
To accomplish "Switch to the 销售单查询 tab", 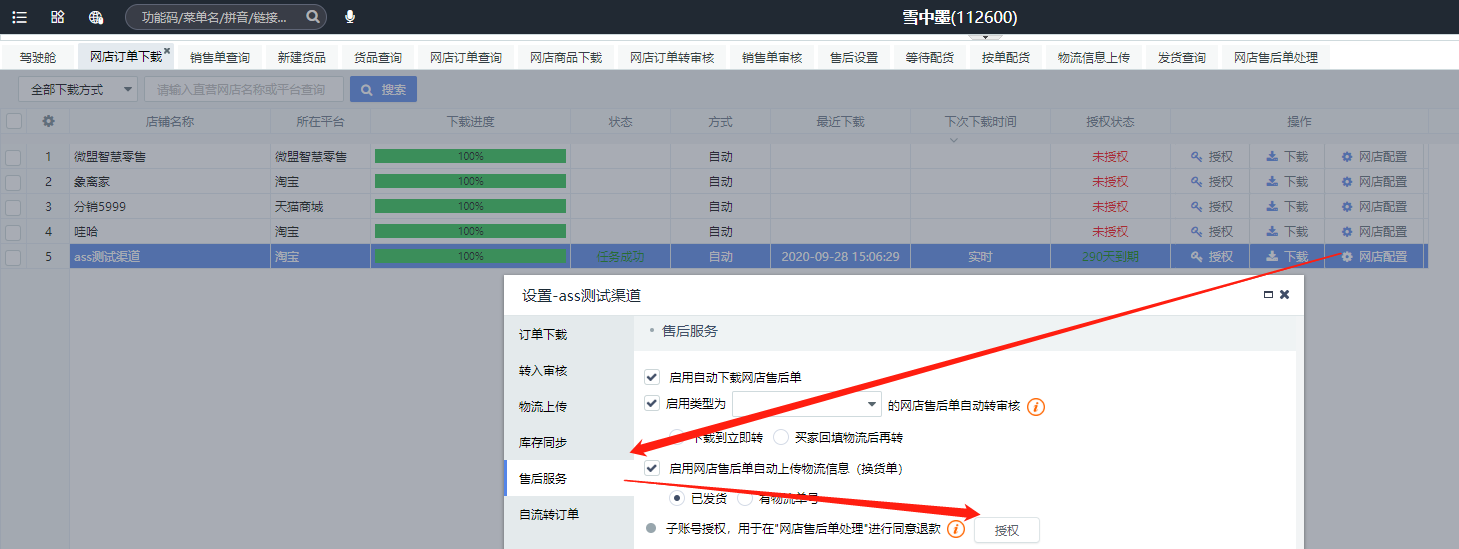I will point(220,57).
